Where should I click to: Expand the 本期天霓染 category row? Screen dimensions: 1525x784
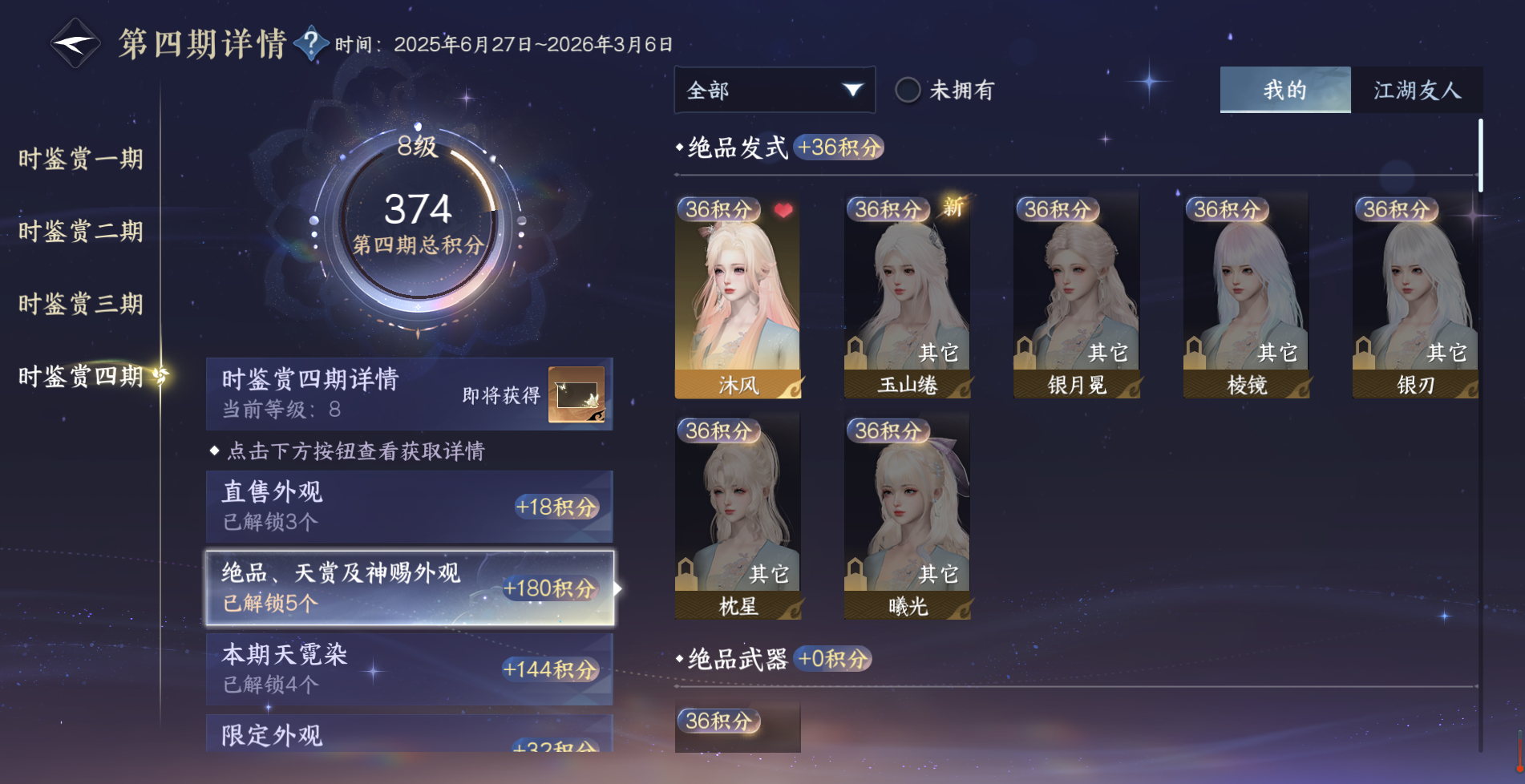[x=410, y=669]
